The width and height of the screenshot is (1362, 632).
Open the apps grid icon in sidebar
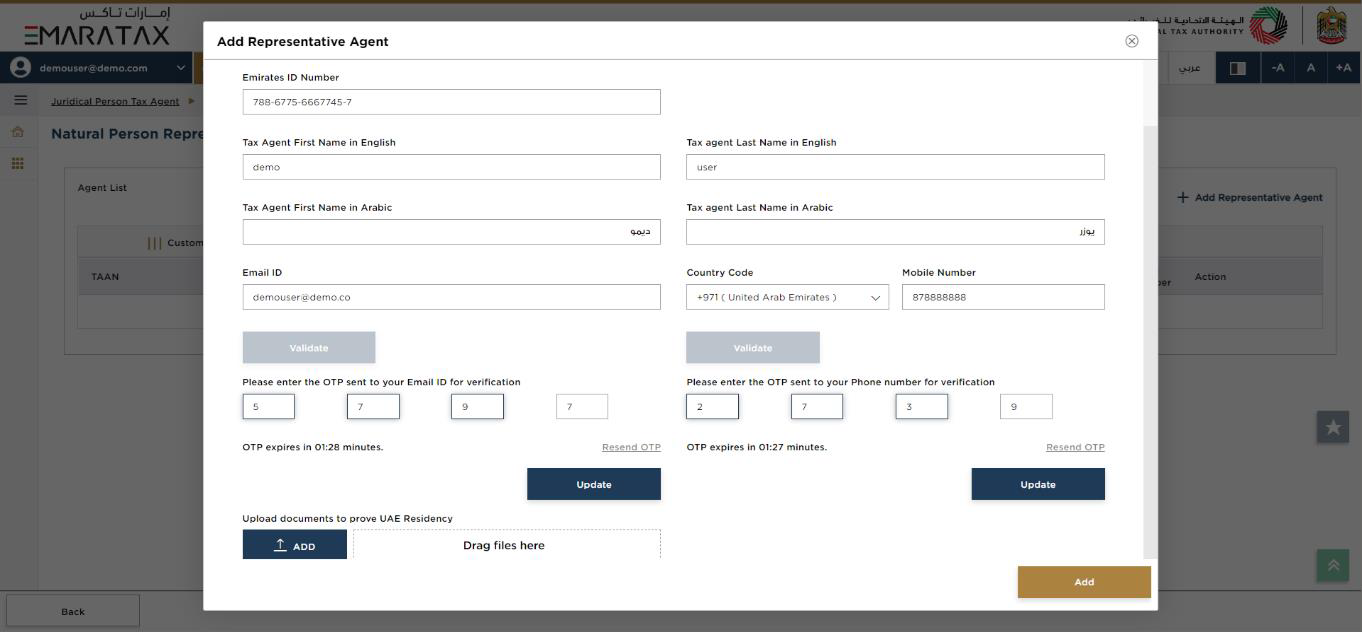[x=17, y=163]
